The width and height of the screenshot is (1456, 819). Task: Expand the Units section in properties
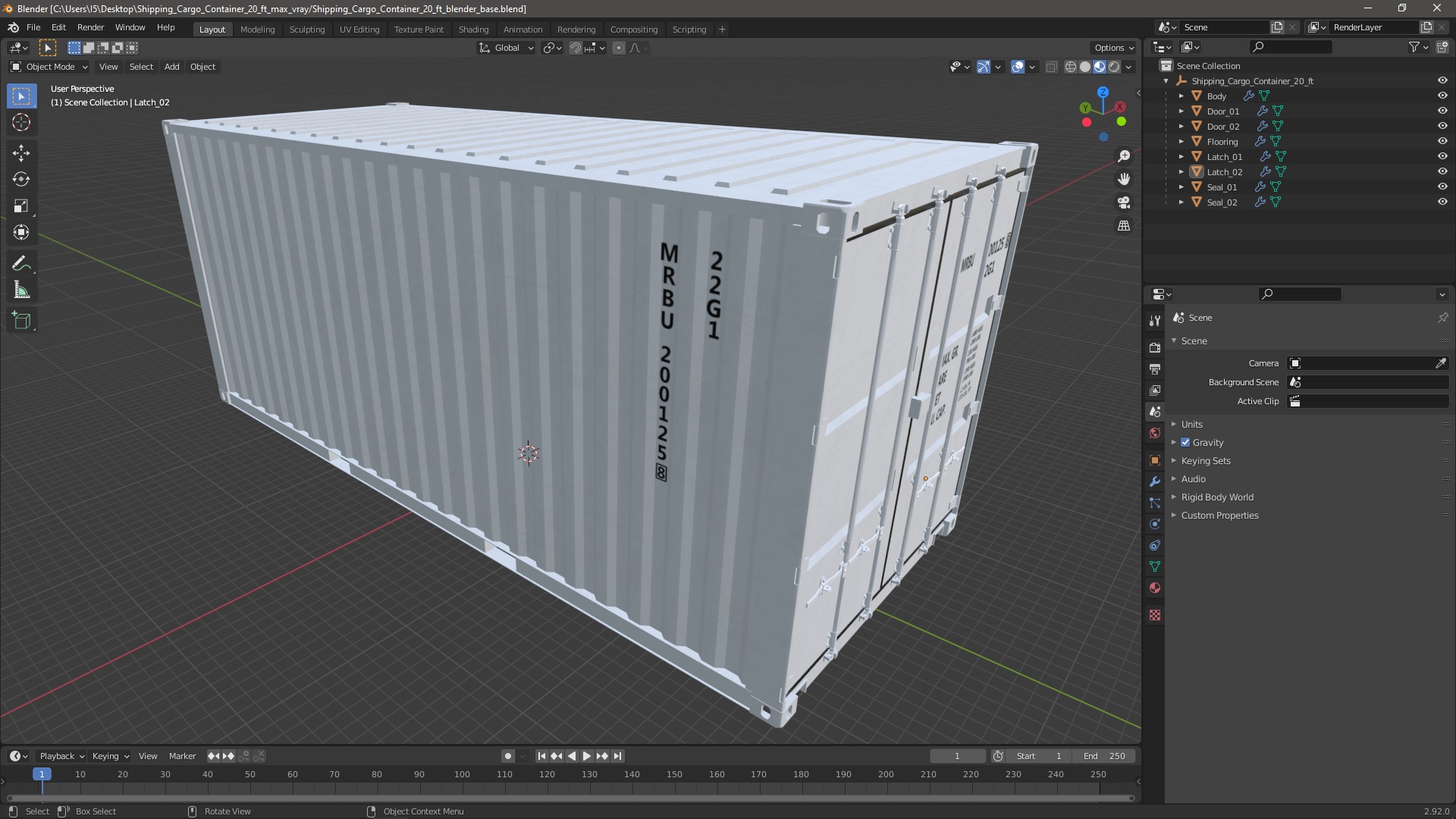click(x=1192, y=423)
